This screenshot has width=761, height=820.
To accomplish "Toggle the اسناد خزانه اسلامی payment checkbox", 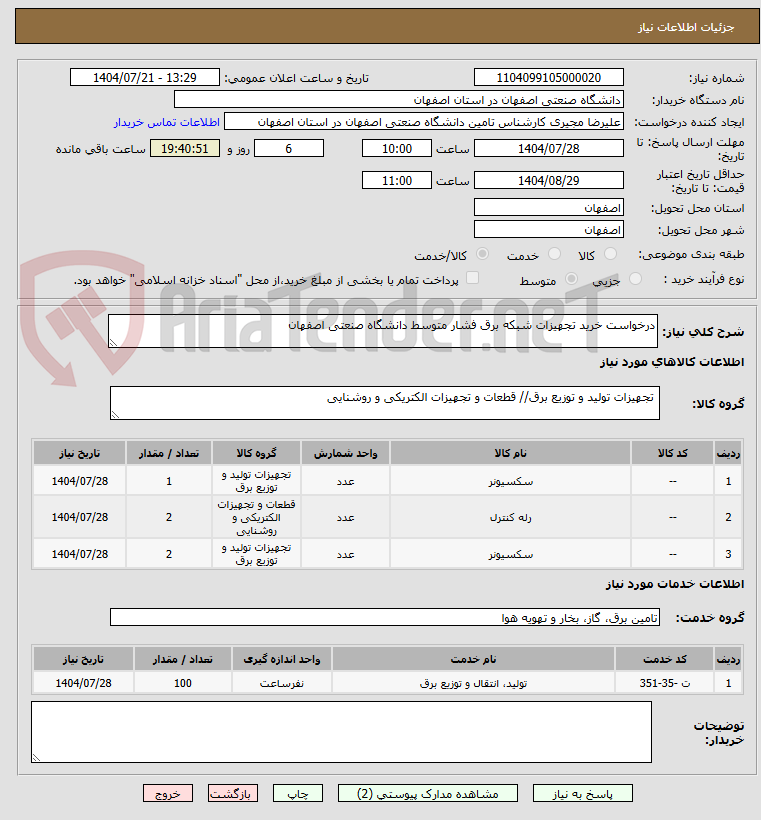I will [472, 278].
